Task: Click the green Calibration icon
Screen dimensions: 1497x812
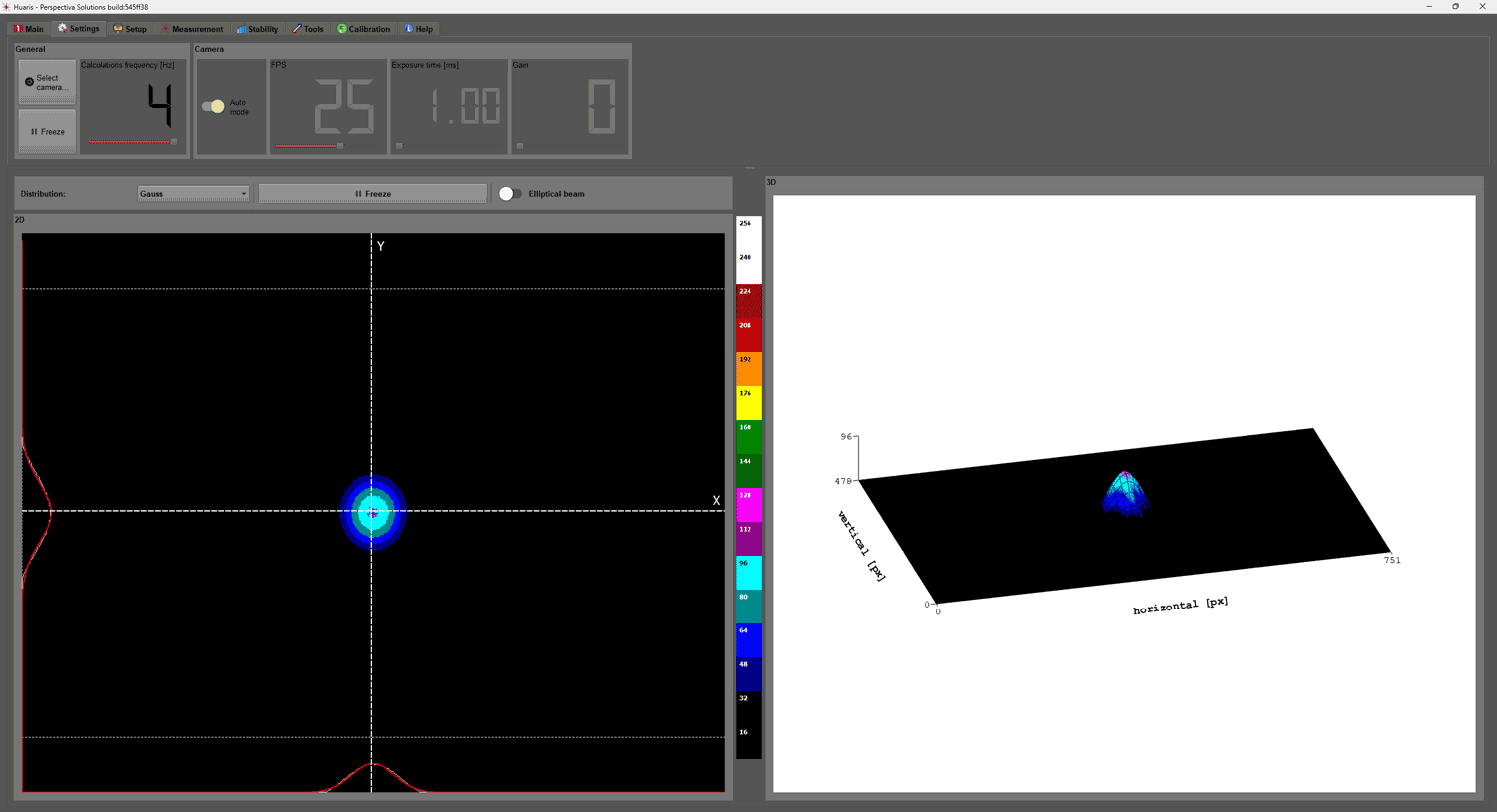Action: 342,29
